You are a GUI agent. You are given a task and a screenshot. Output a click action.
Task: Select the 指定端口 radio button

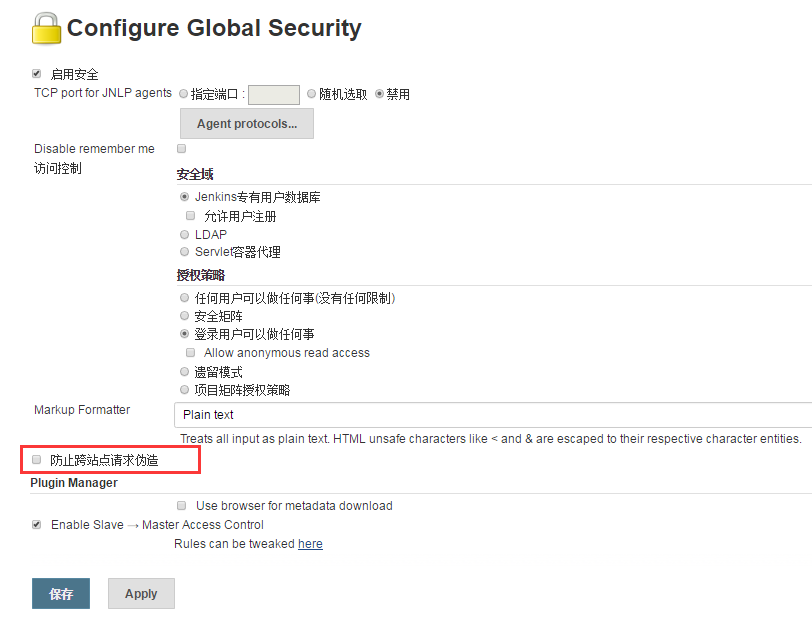pyautogui.click(x=183, y=94)
